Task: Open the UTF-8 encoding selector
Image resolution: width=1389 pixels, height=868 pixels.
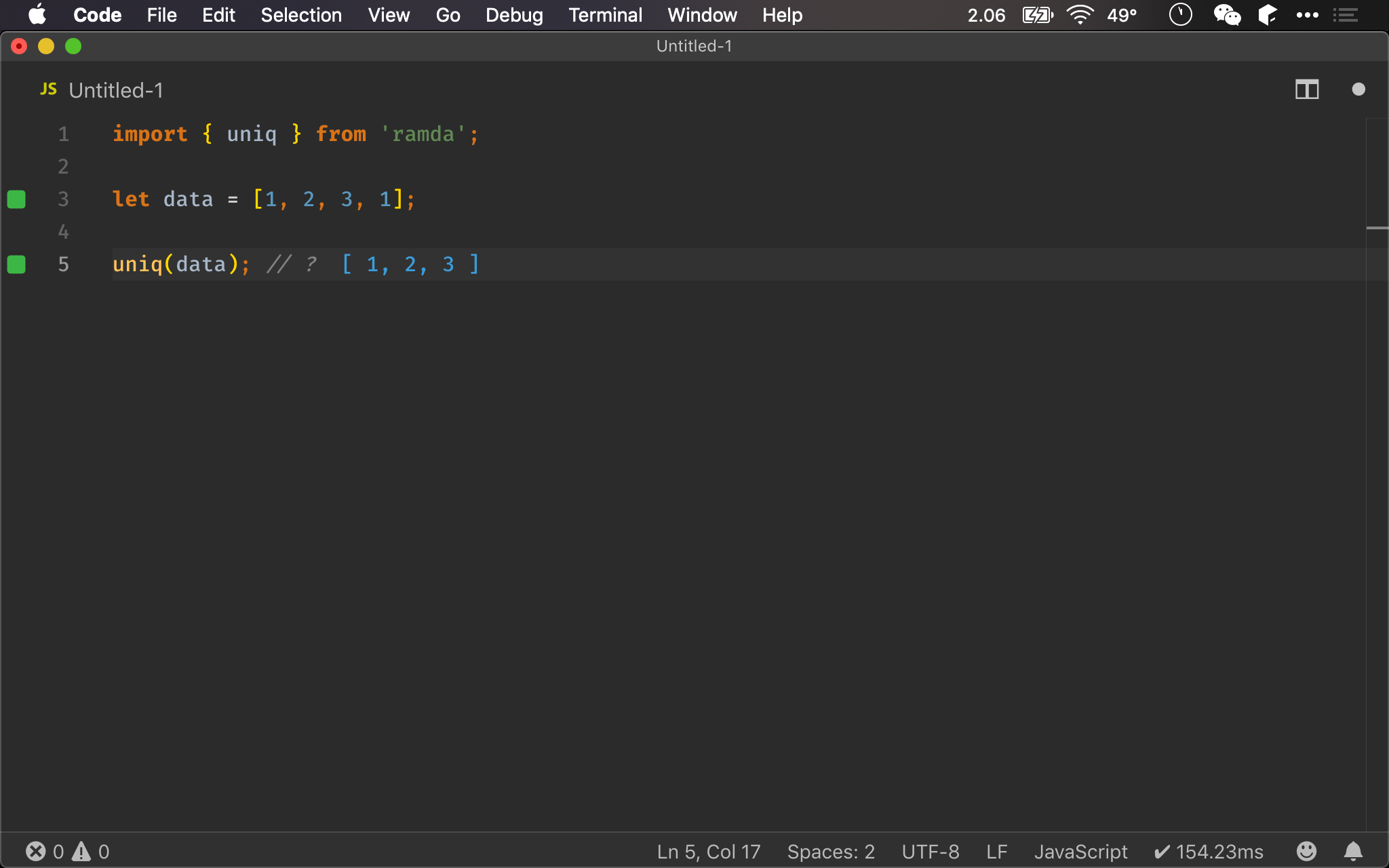Action: [x=931, y=852]
